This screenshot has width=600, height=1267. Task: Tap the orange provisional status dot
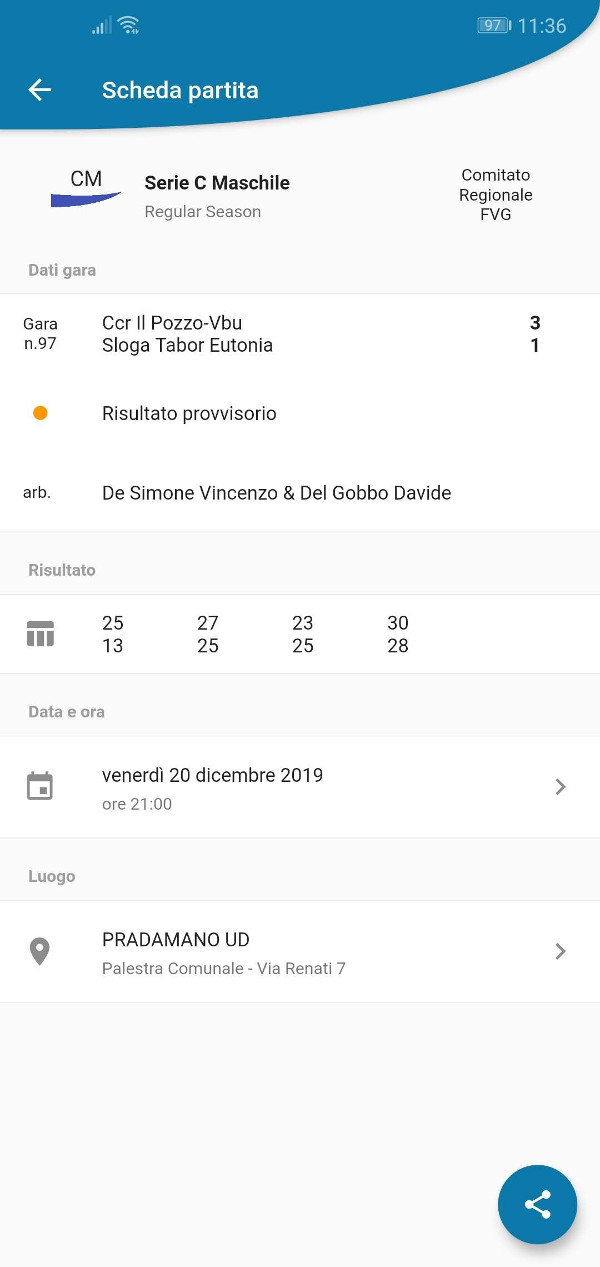coord(40,413)
